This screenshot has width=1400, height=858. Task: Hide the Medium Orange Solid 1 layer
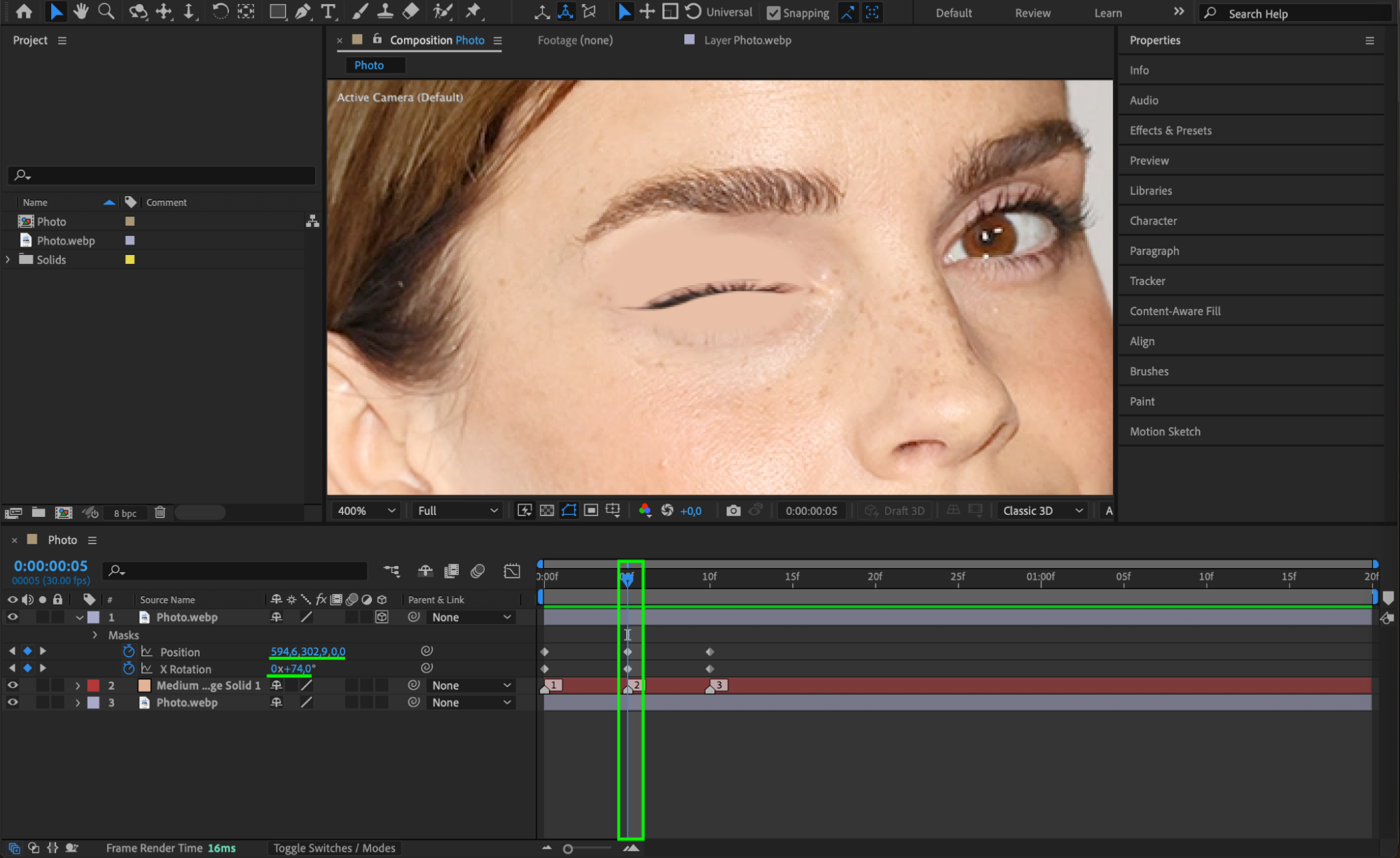point(13,686)
